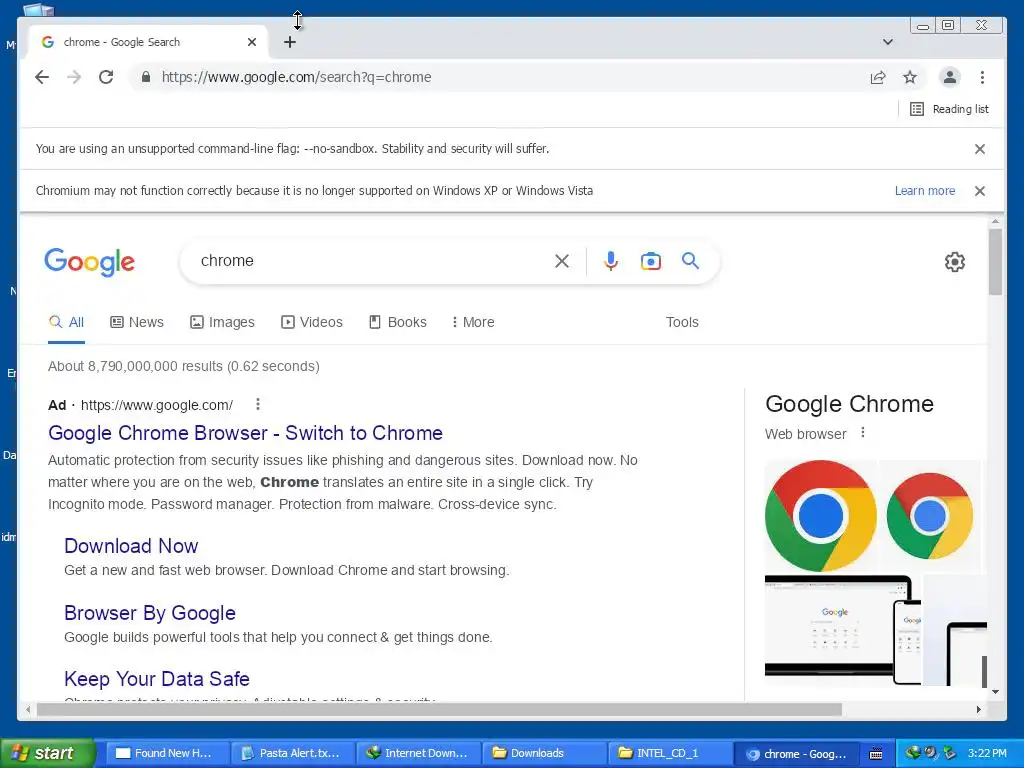The image size is (1024, 768).
Task: Click the vertical scrollbar thumb
Action: click(x=995, y=262)
